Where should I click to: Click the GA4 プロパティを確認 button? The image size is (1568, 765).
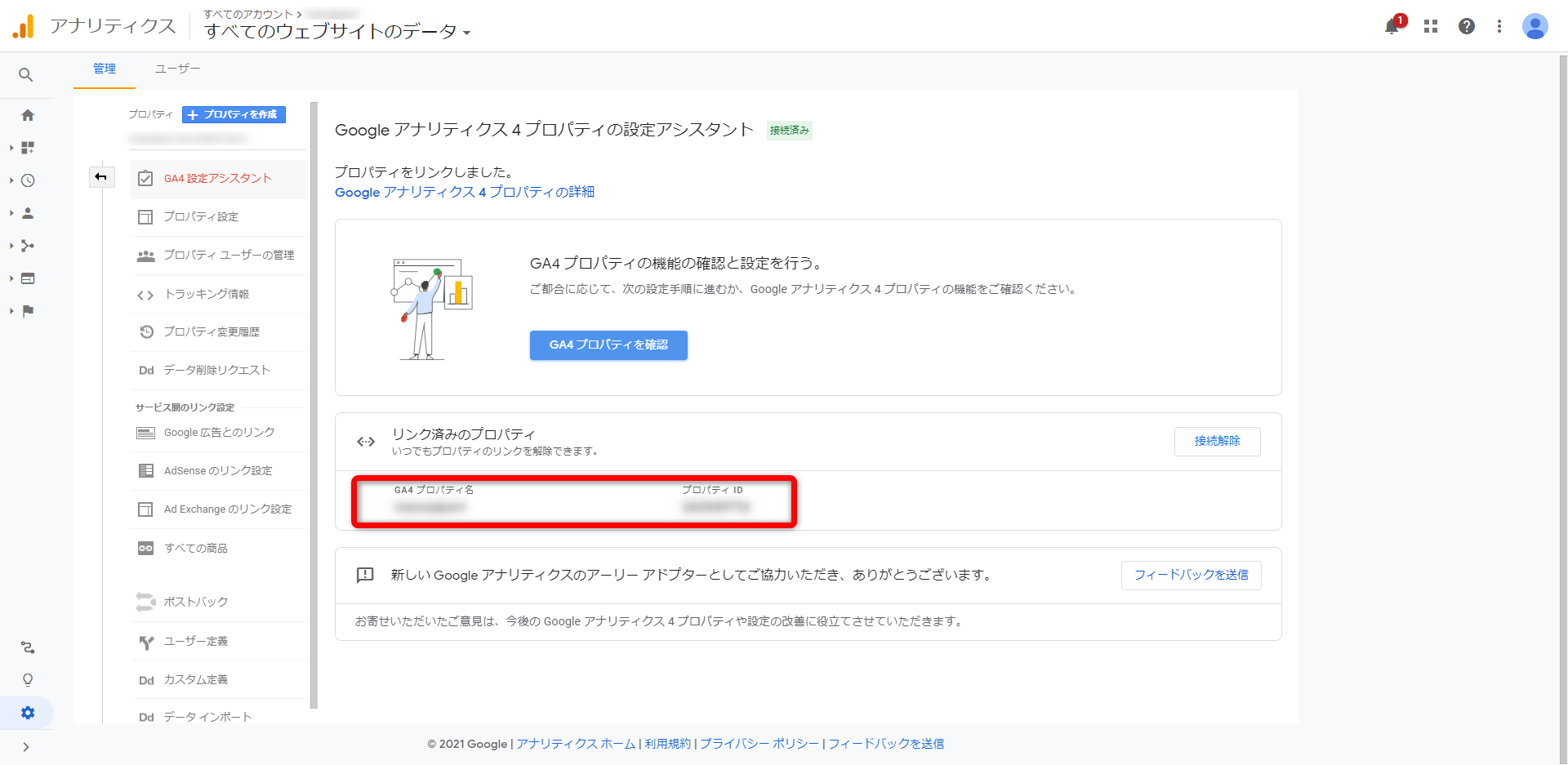click(608, 345)
